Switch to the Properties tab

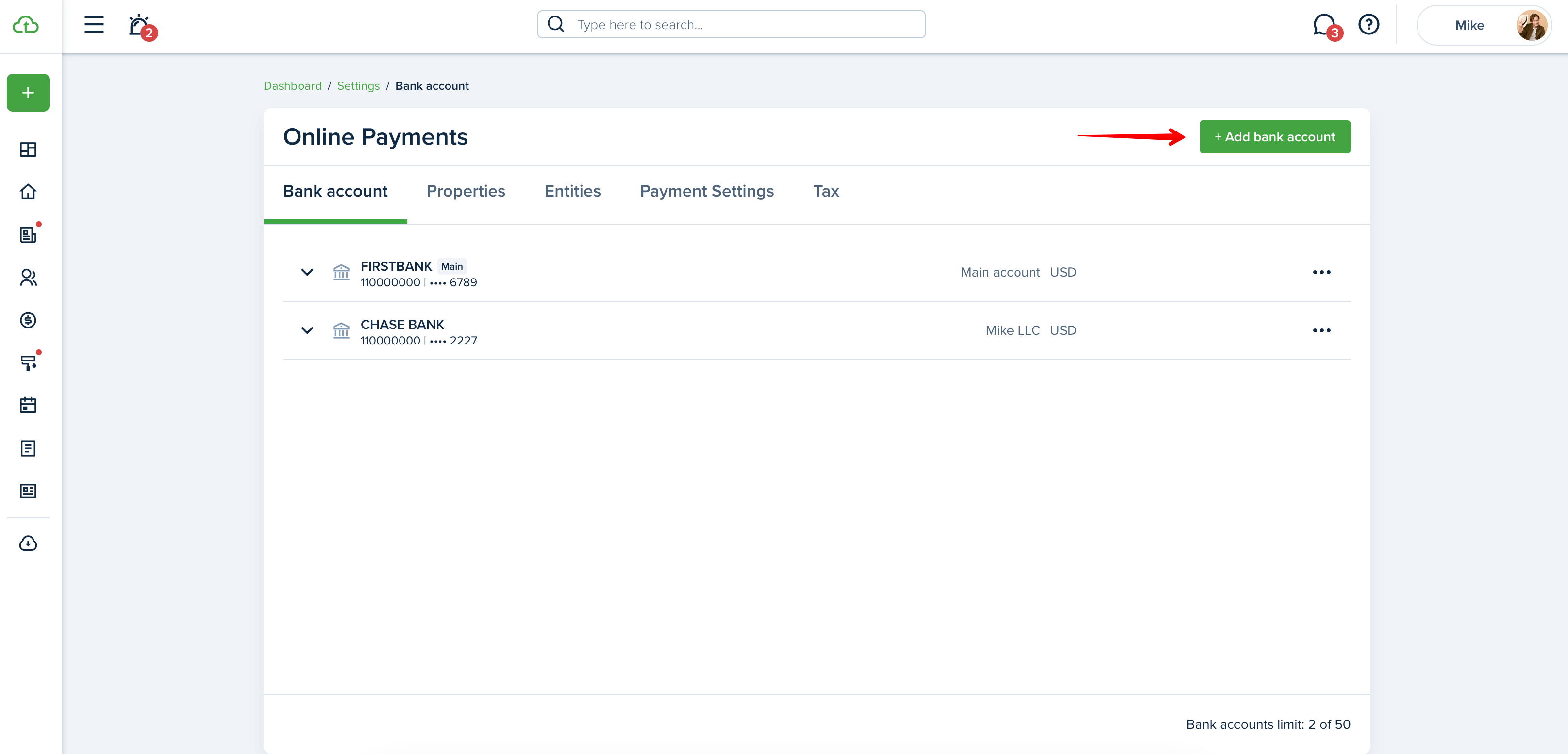[466, 191]
